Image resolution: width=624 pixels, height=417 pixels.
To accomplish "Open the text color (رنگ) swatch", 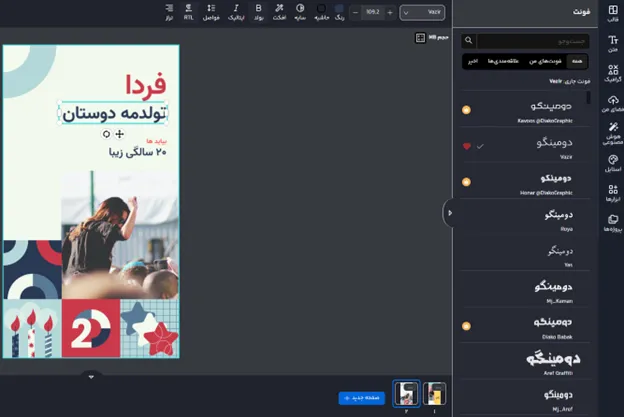I will coord(339,11).
